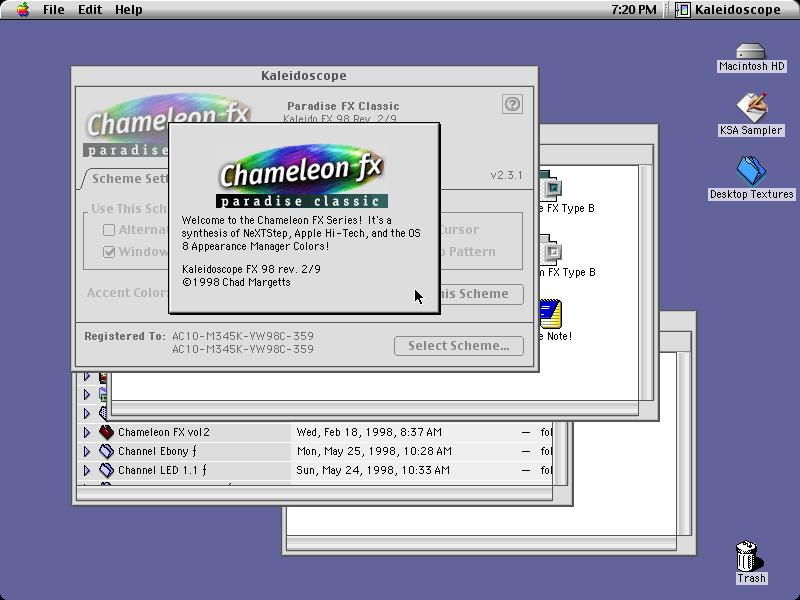Expand the Chameleon FX vol2 folder triangle
The width and height of the screenshot is (800, 600).
click(x=87, y=432)
